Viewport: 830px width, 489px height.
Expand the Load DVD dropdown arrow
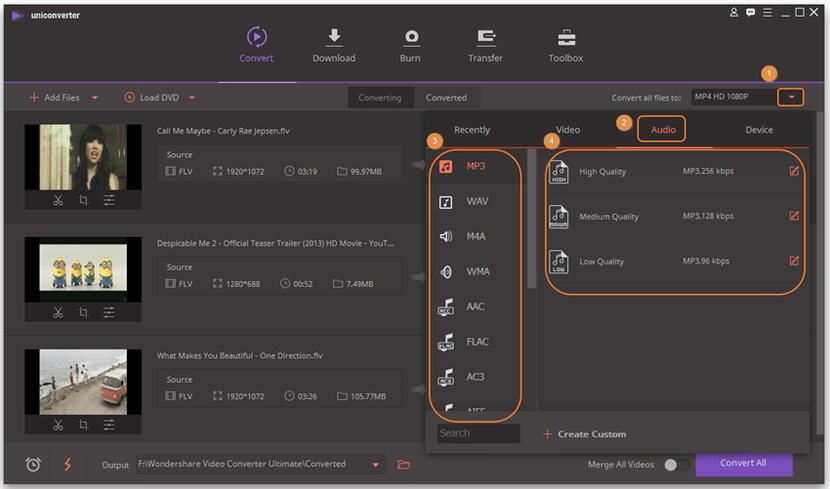[x=192, y=97]
